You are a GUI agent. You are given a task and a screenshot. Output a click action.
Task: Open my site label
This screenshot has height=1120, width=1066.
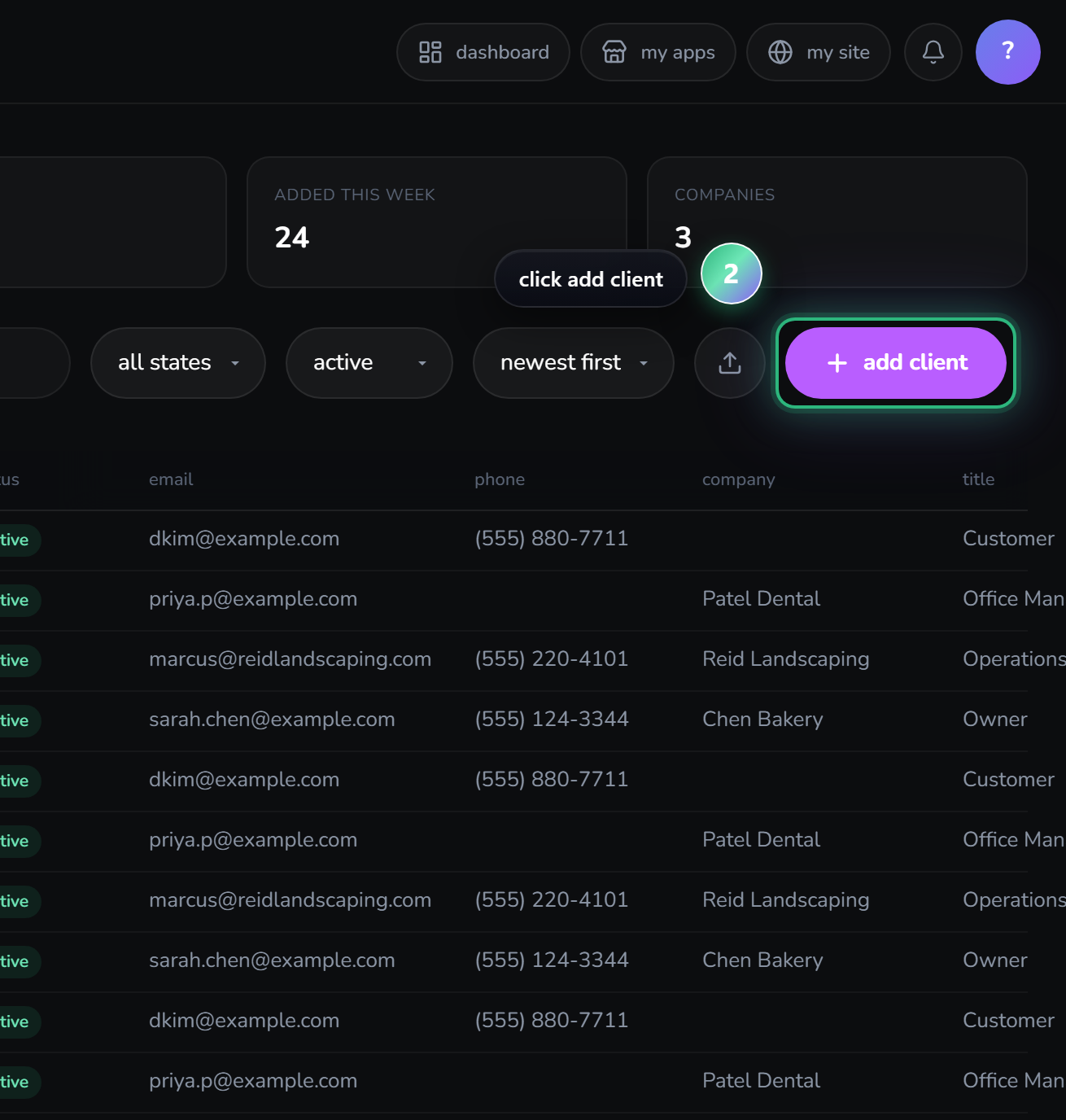tap(838, 52)
